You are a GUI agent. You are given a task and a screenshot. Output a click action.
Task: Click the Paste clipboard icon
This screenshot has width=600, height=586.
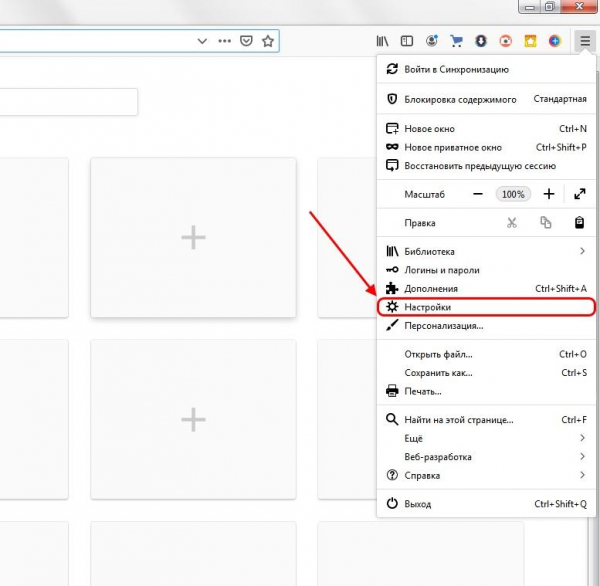(x=579, y=222)
